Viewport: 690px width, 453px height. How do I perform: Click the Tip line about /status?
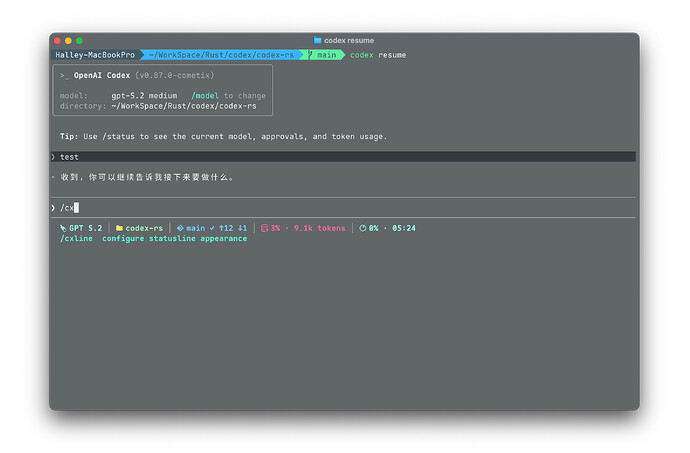pos(224,136)
